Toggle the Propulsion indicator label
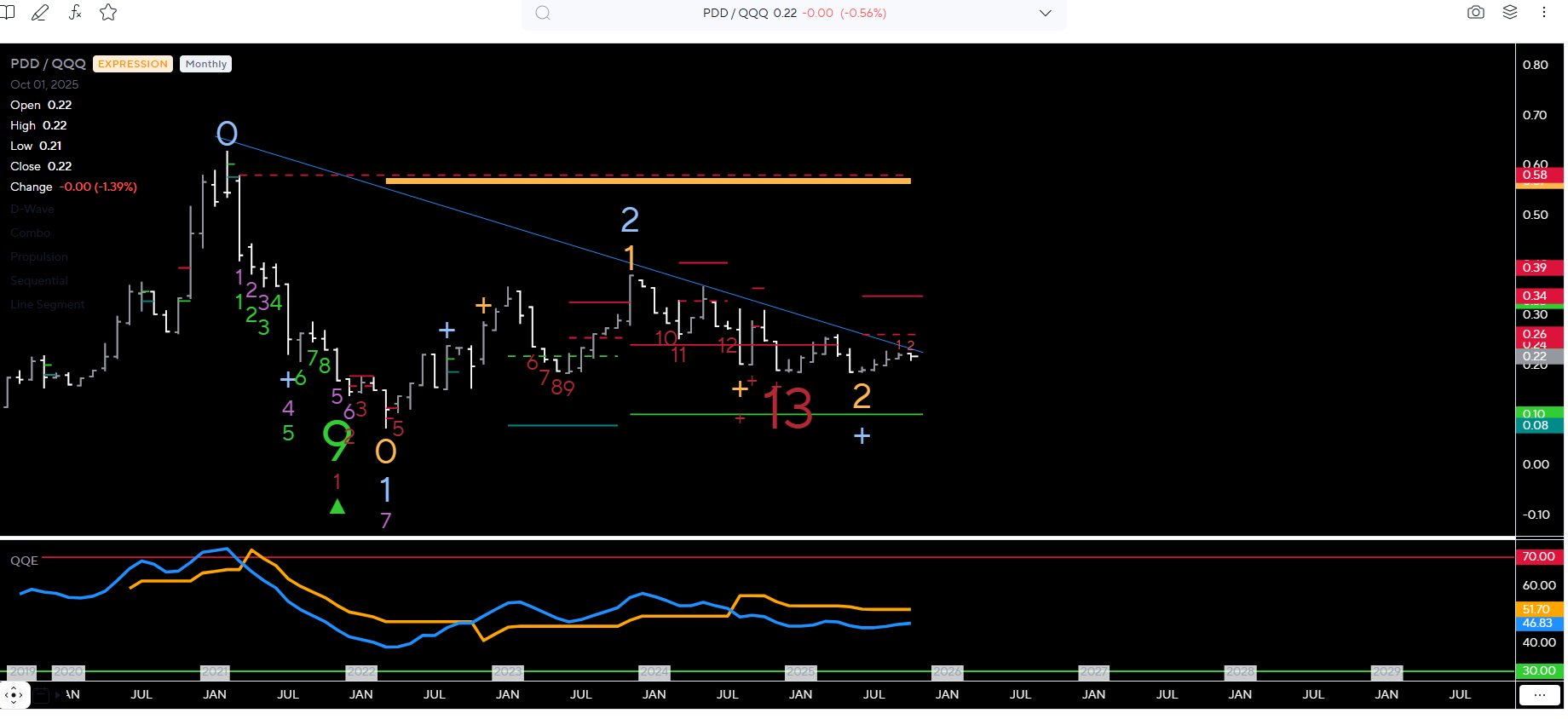Screen dimensions: 1568x719 39,256
